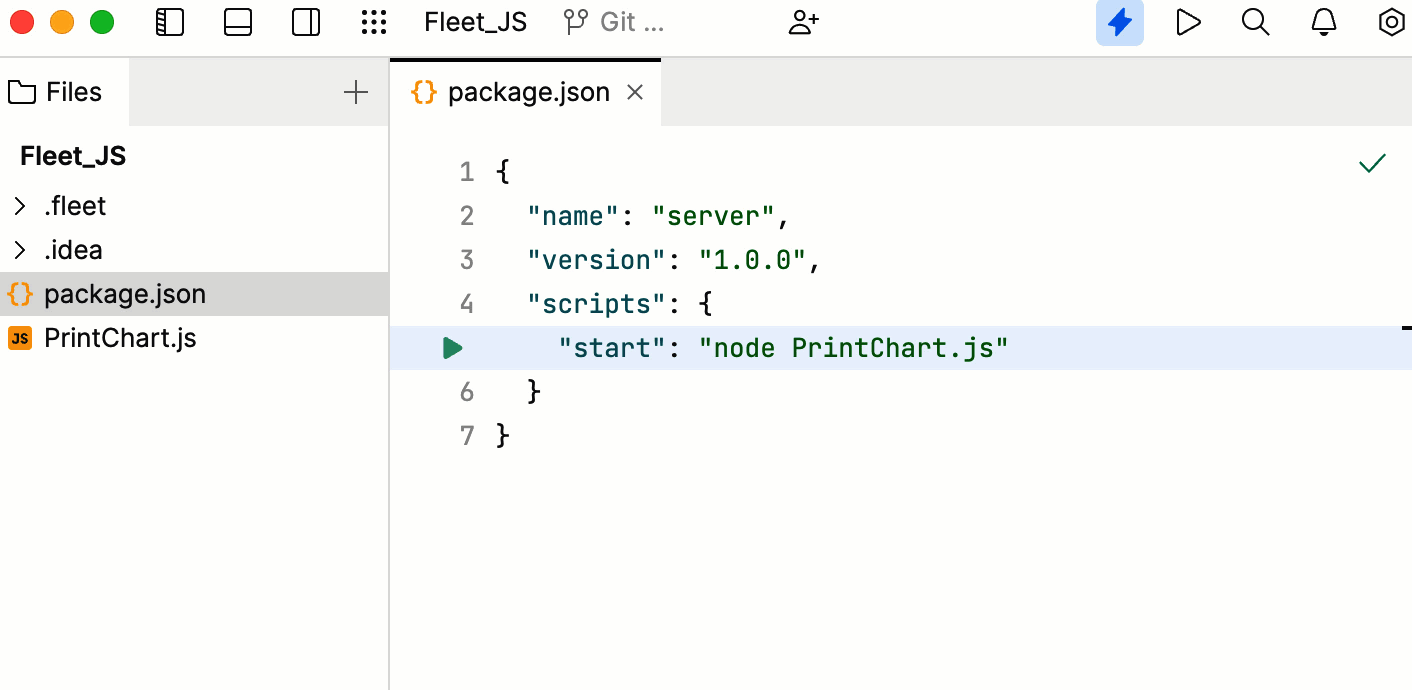Open the Notifications bell
This screenshot has height=690, width=1412.
click(1323, 22)
